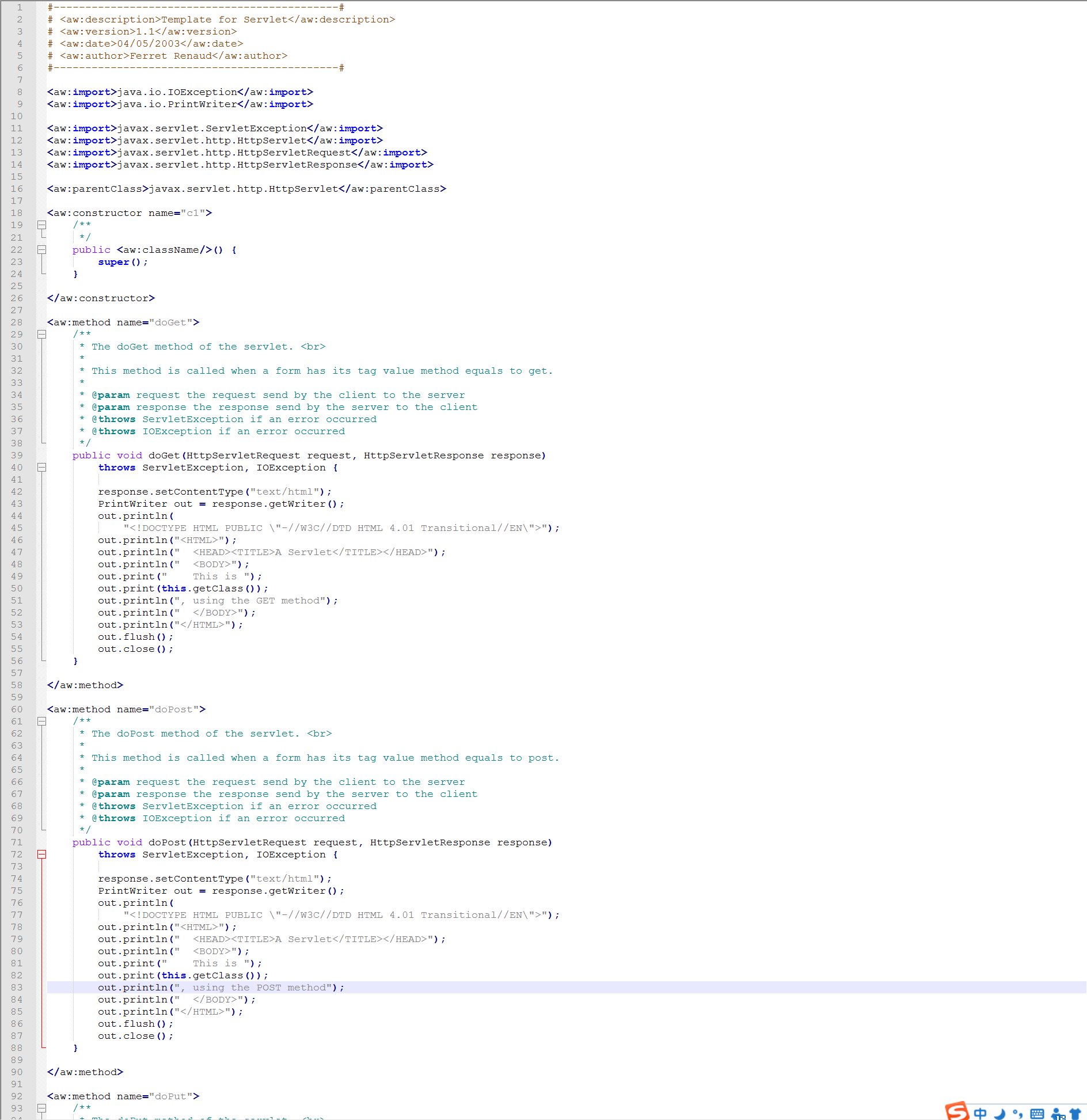Collapse the doPut Javadoc fold at line 93
Viewport: 1087px width, 1120px height.
pyautogui.click(x=41, y=1108)
